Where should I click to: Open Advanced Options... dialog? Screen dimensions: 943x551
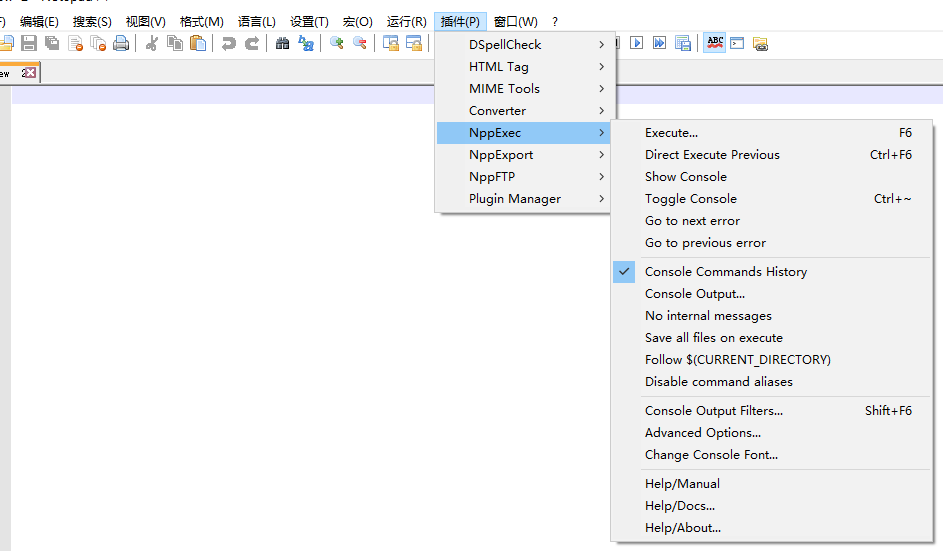point(772,432)
